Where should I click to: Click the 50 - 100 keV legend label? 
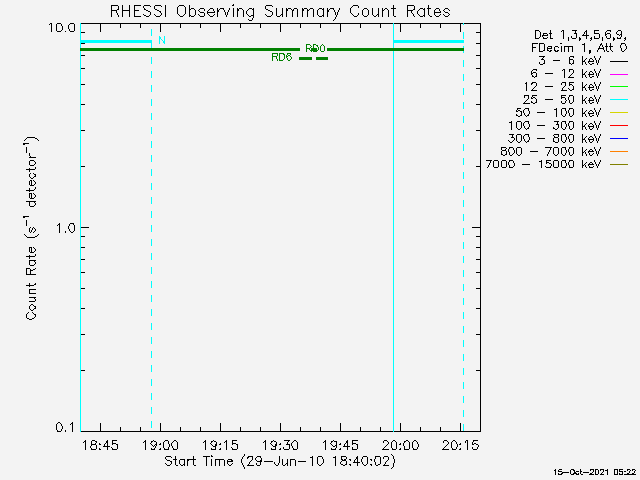click(558, 113)
